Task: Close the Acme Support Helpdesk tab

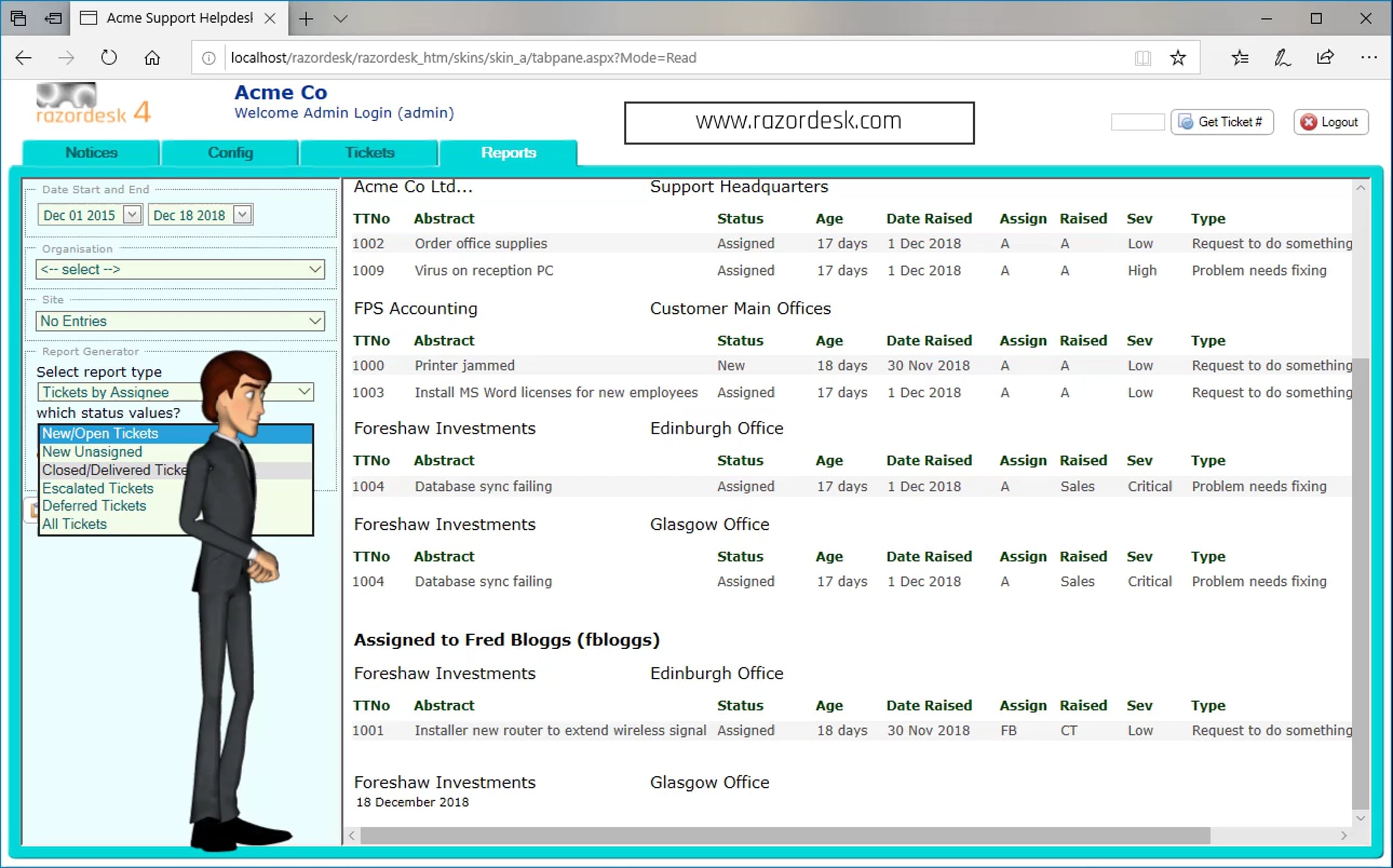Action: [270, 19]
